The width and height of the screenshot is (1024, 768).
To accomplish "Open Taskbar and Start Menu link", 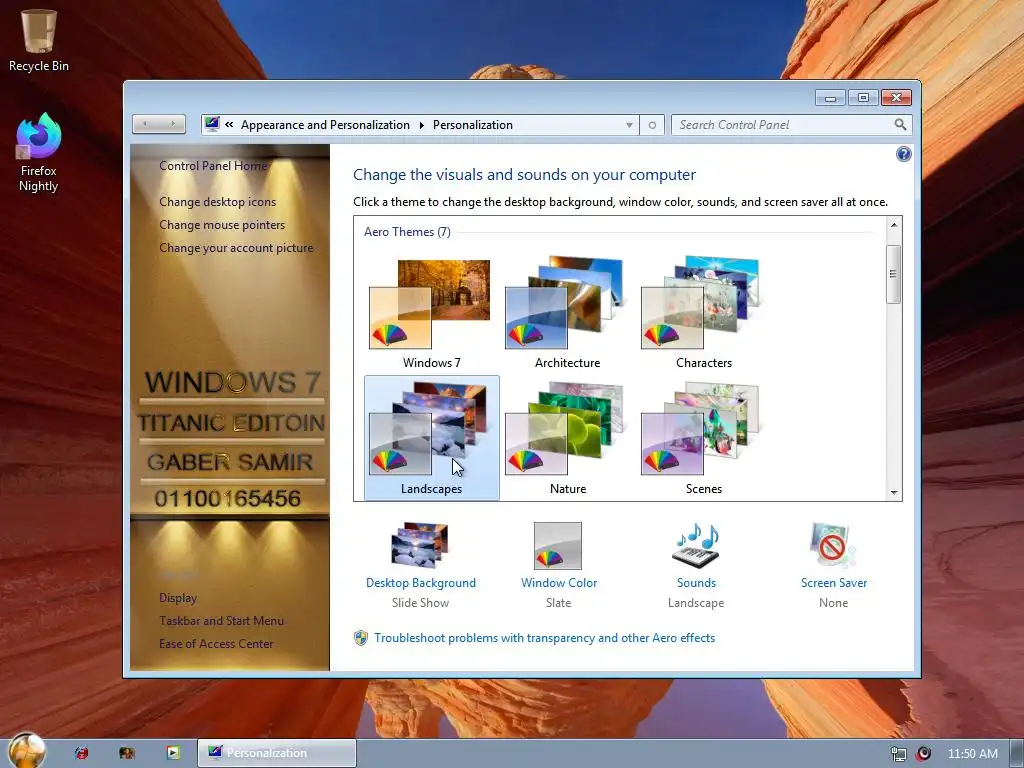I will (221, 620).
